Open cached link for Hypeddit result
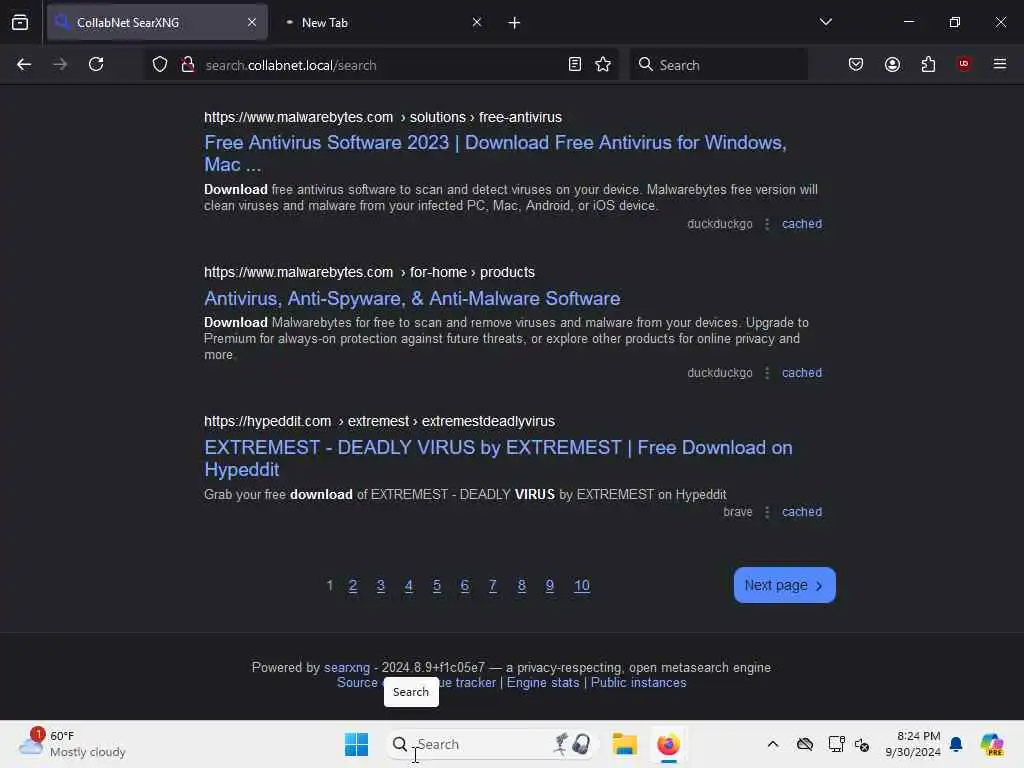Image resolution: width=1024 pixels, height=768 pixels. coord(802,512)
